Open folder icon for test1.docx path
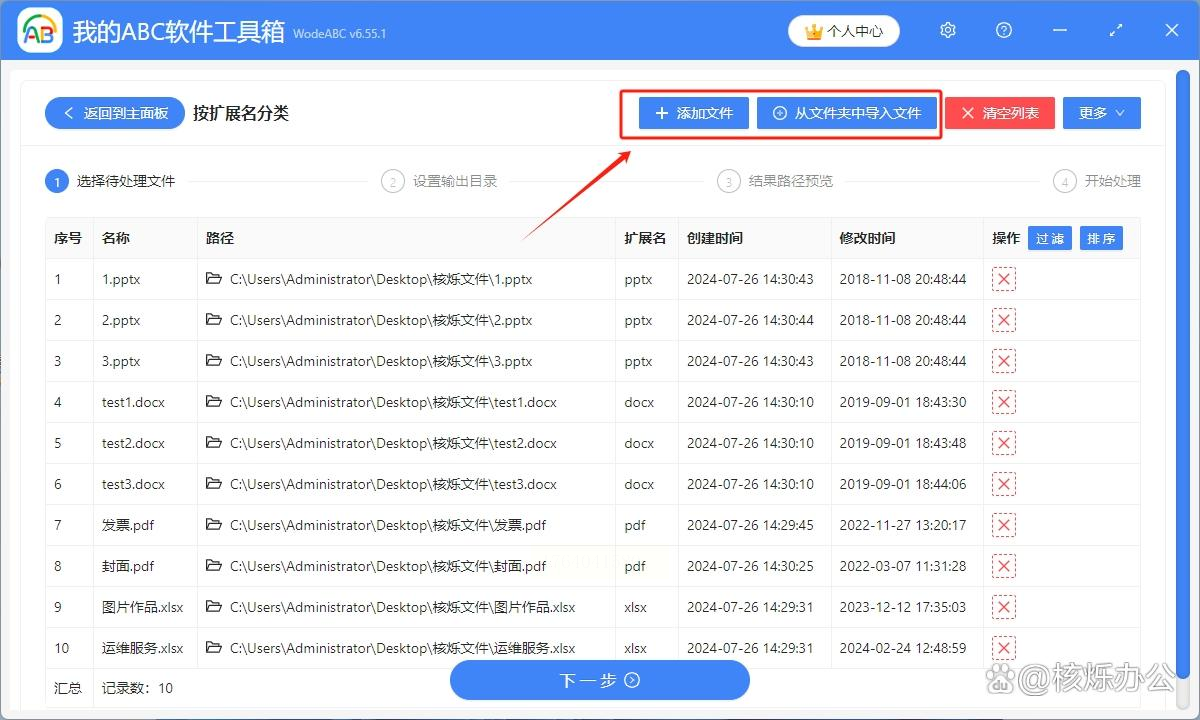 click(x=213, y=402)
